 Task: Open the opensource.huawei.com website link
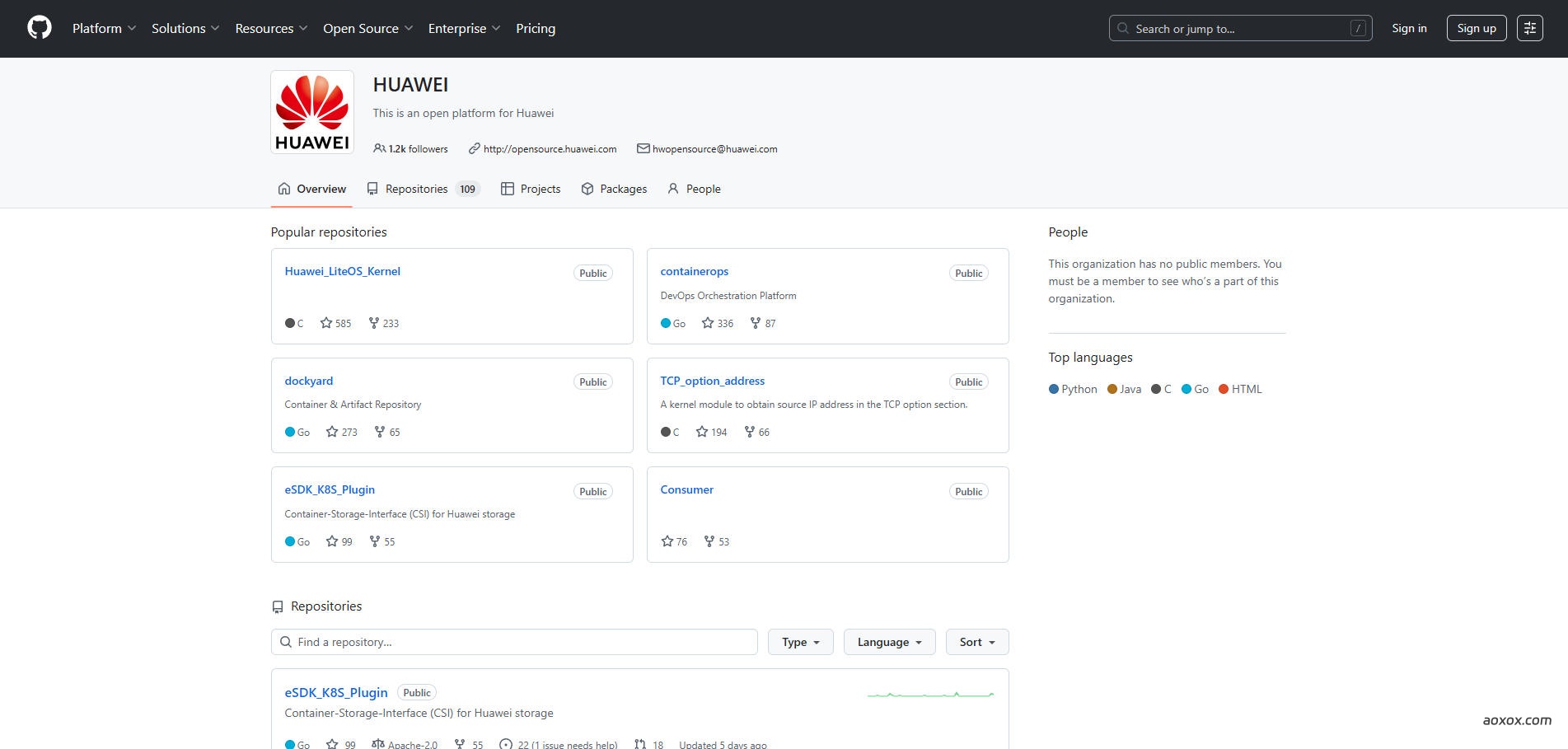550,149
